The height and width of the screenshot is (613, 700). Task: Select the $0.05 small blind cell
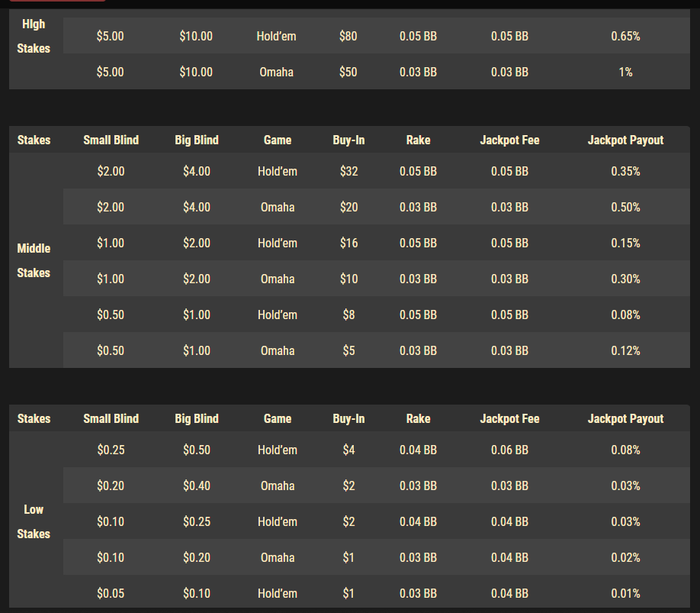(111, 594)
